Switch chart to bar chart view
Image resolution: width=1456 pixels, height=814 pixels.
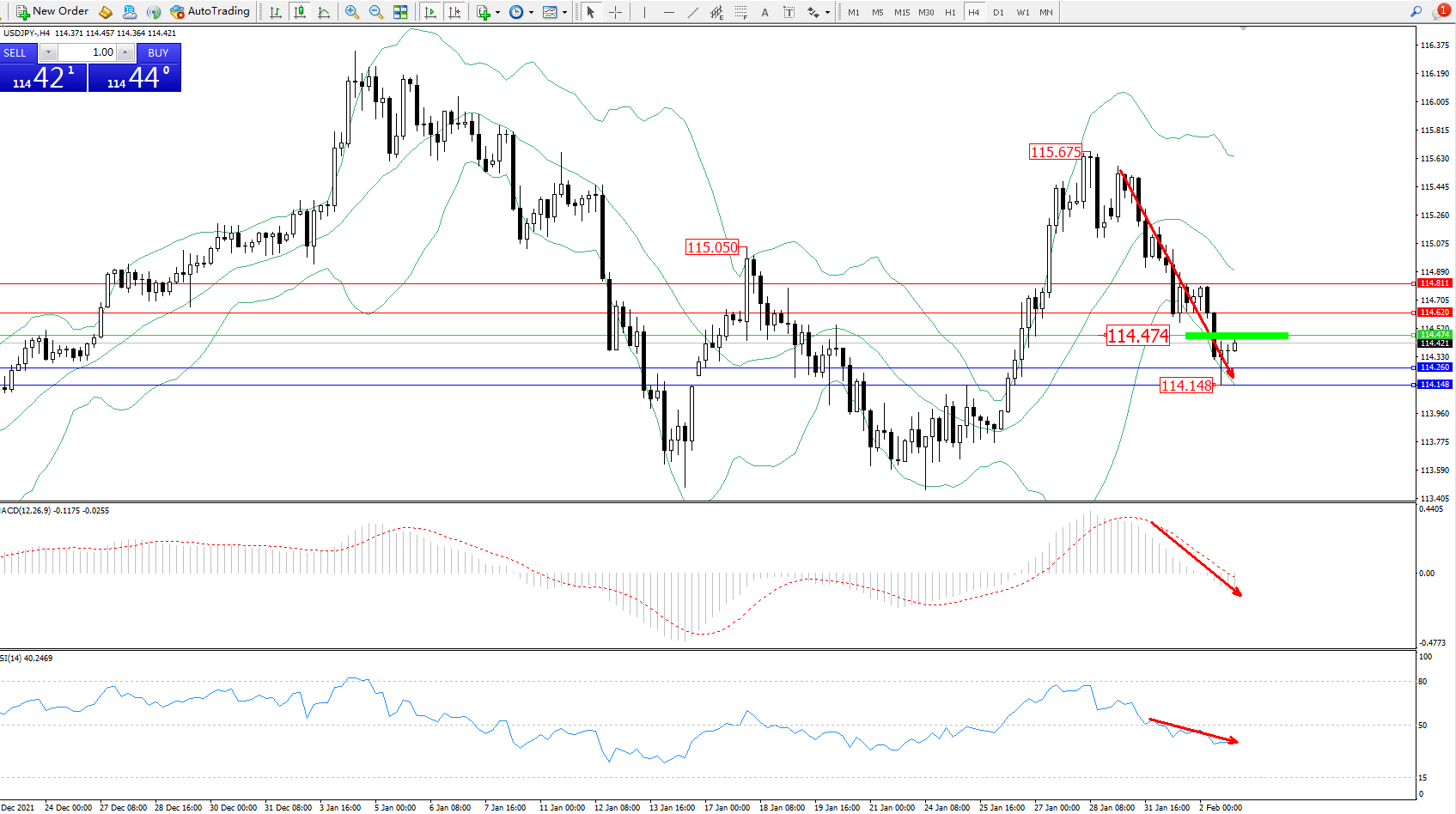pyautogui.click(x=275, y=12)
